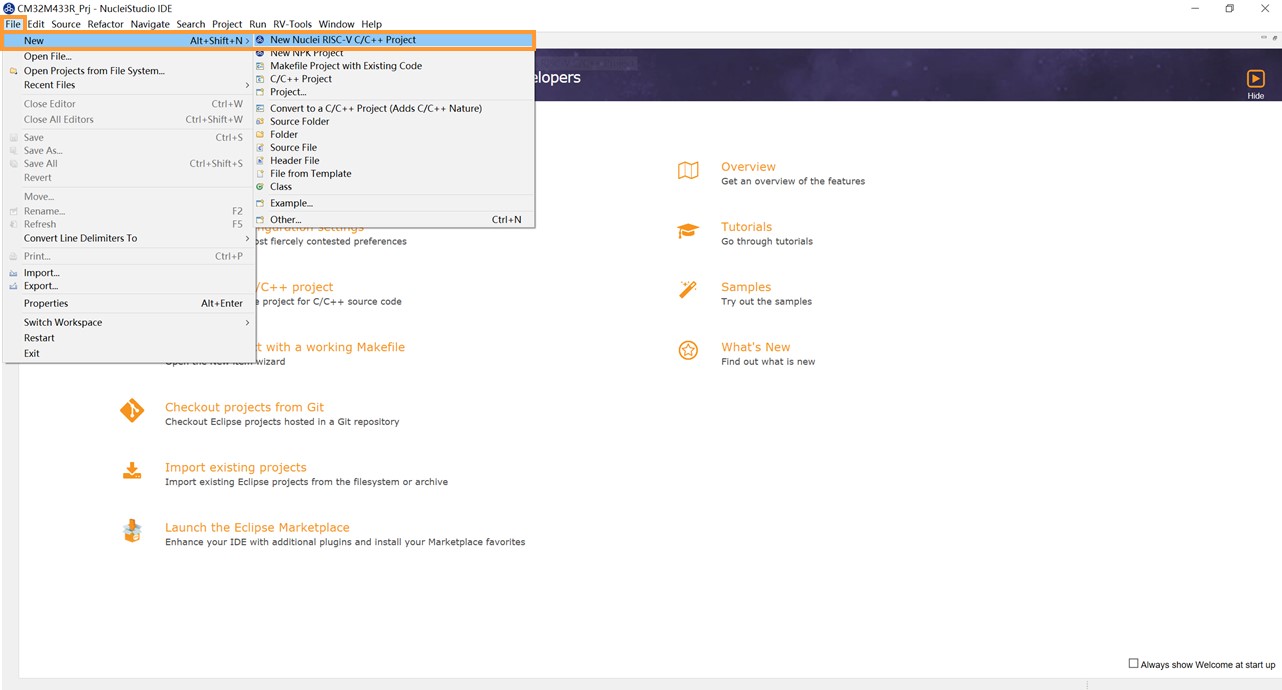Click the Checkout from Git diamond icon
The width and height of the screenshot is (1282, 690).
(132, 410)
